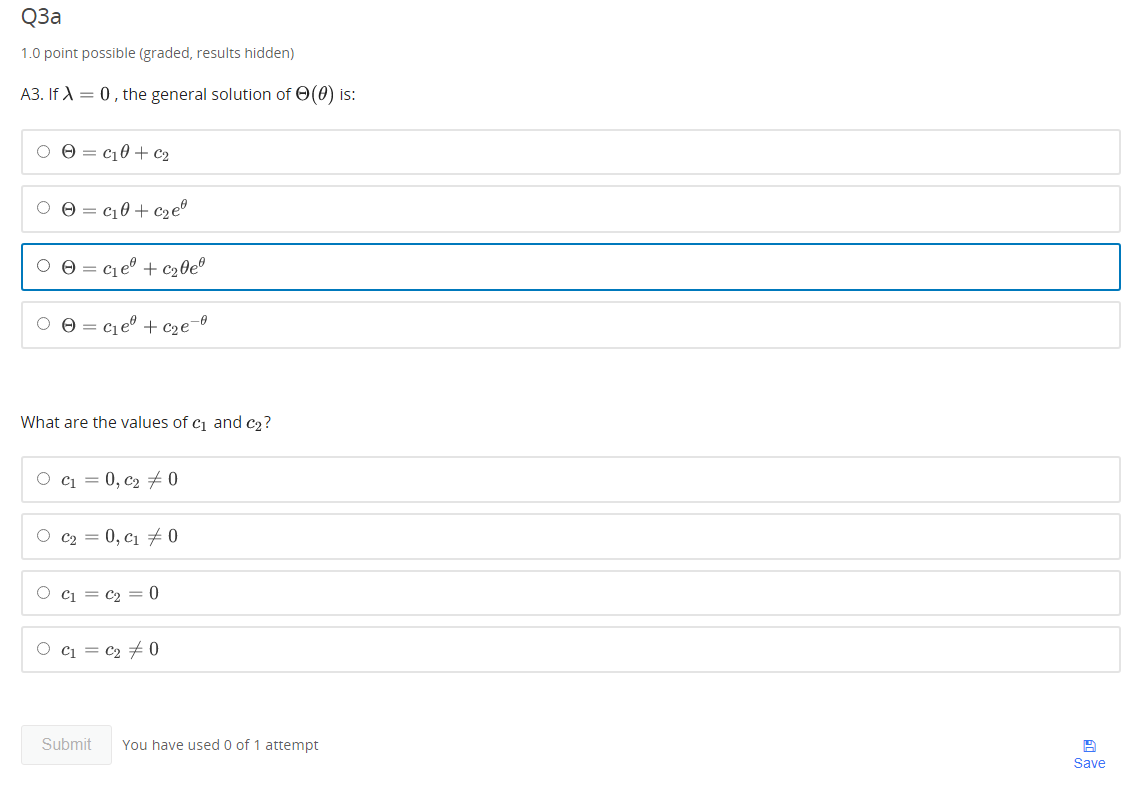Pick radio option Θ = c₁e^θ + c₂θe^θ
The image size is (1140, 788).
coord(43,267)
